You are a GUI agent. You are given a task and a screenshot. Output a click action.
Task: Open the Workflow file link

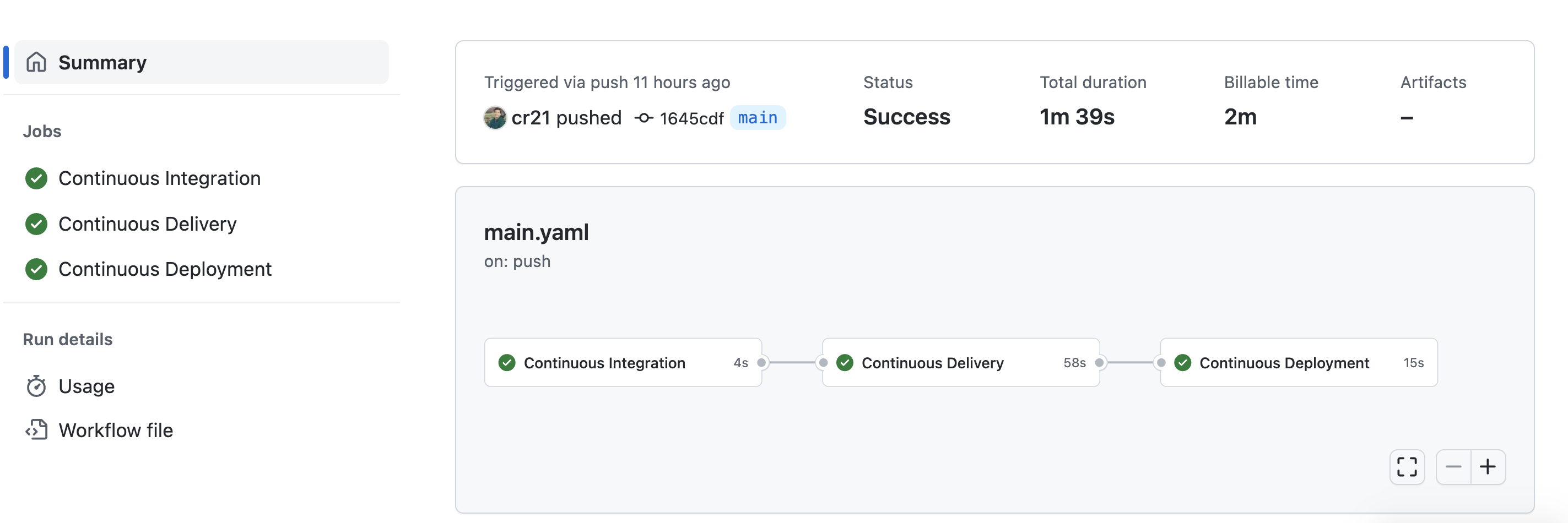[x=116, y=430]
